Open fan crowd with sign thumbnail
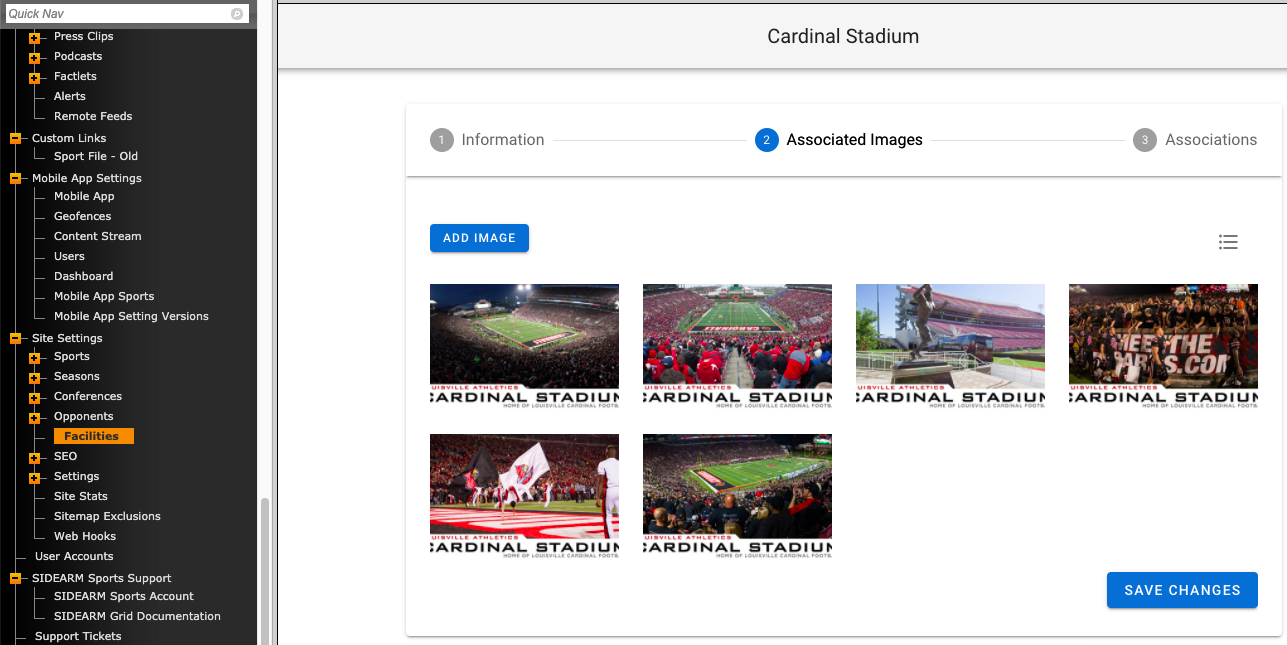This screenshot has width=1287, height=645. pyautogui.click(x=1163, y=346)
